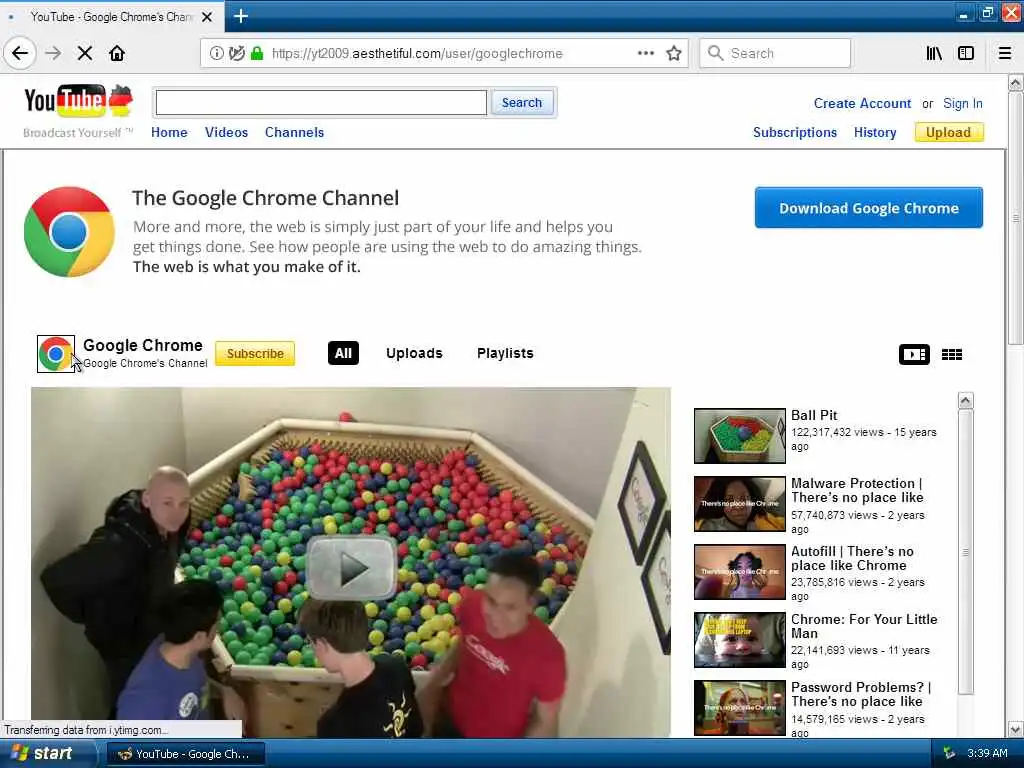Stop page loading with the X button

pos(85,53)
